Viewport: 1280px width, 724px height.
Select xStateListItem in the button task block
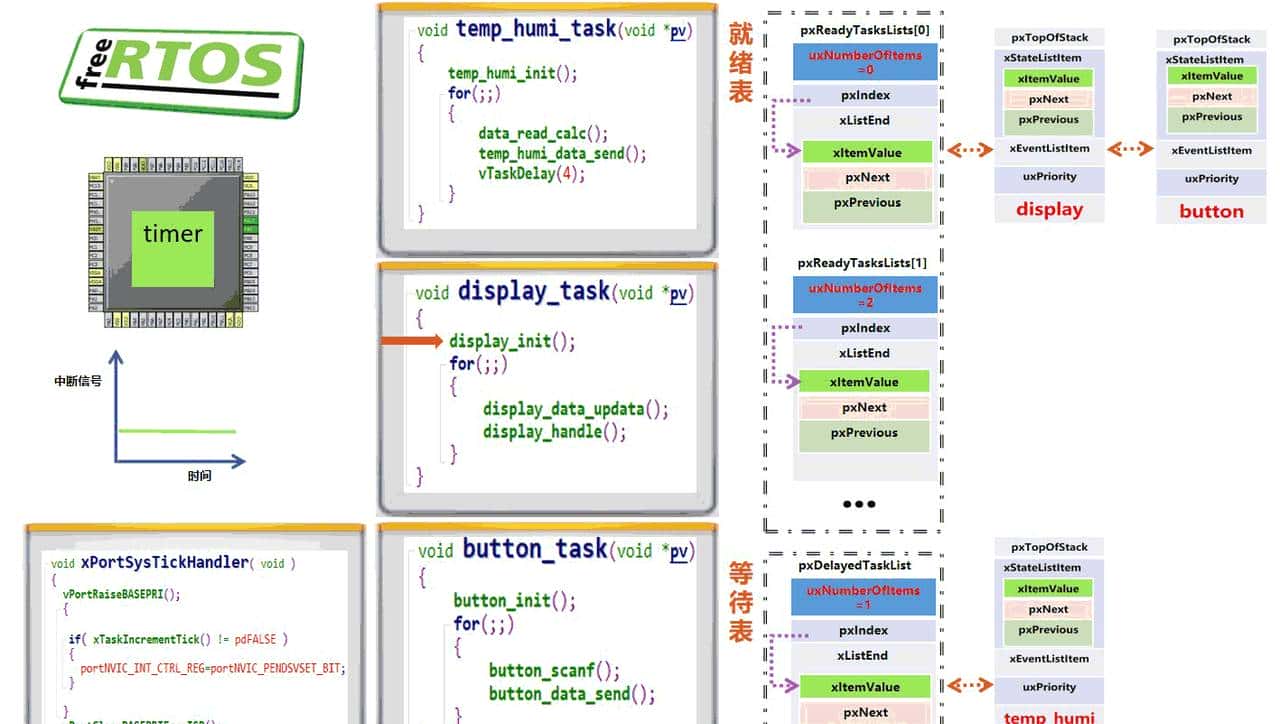coord(1205,60)
